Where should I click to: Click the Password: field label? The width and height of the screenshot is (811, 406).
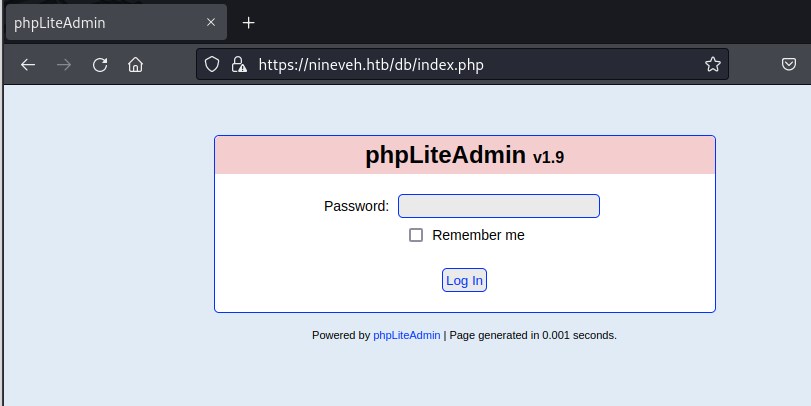click(x=356, y=206)
